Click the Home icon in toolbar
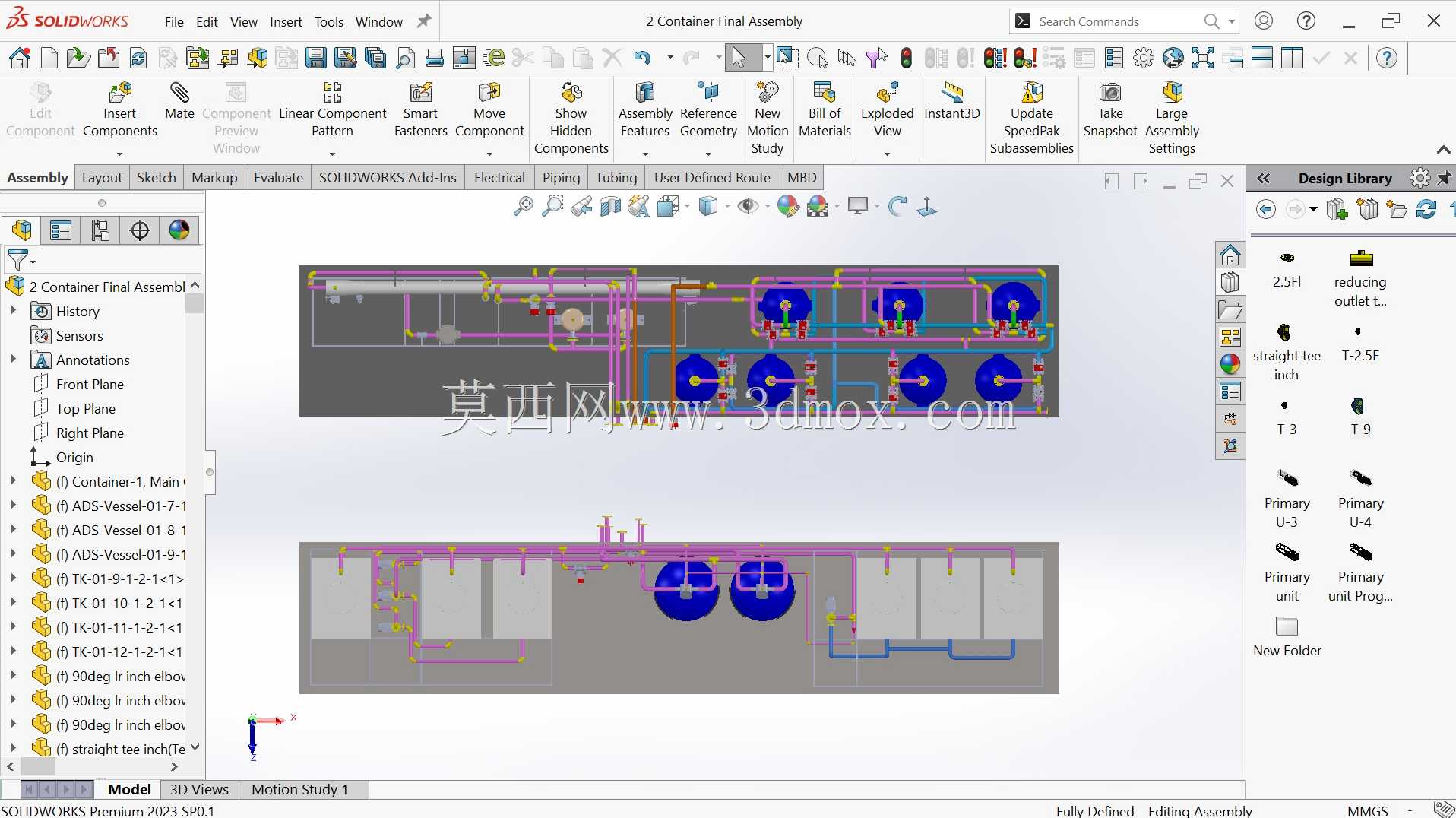 pos(20,58)
